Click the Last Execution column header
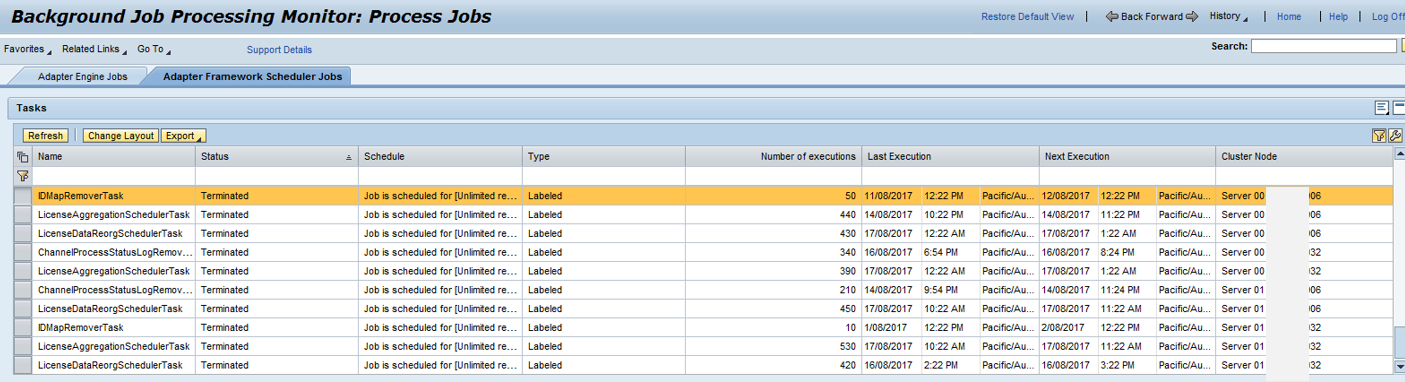The height and width of the screenshot is (382, 1405). click(950, 157)
